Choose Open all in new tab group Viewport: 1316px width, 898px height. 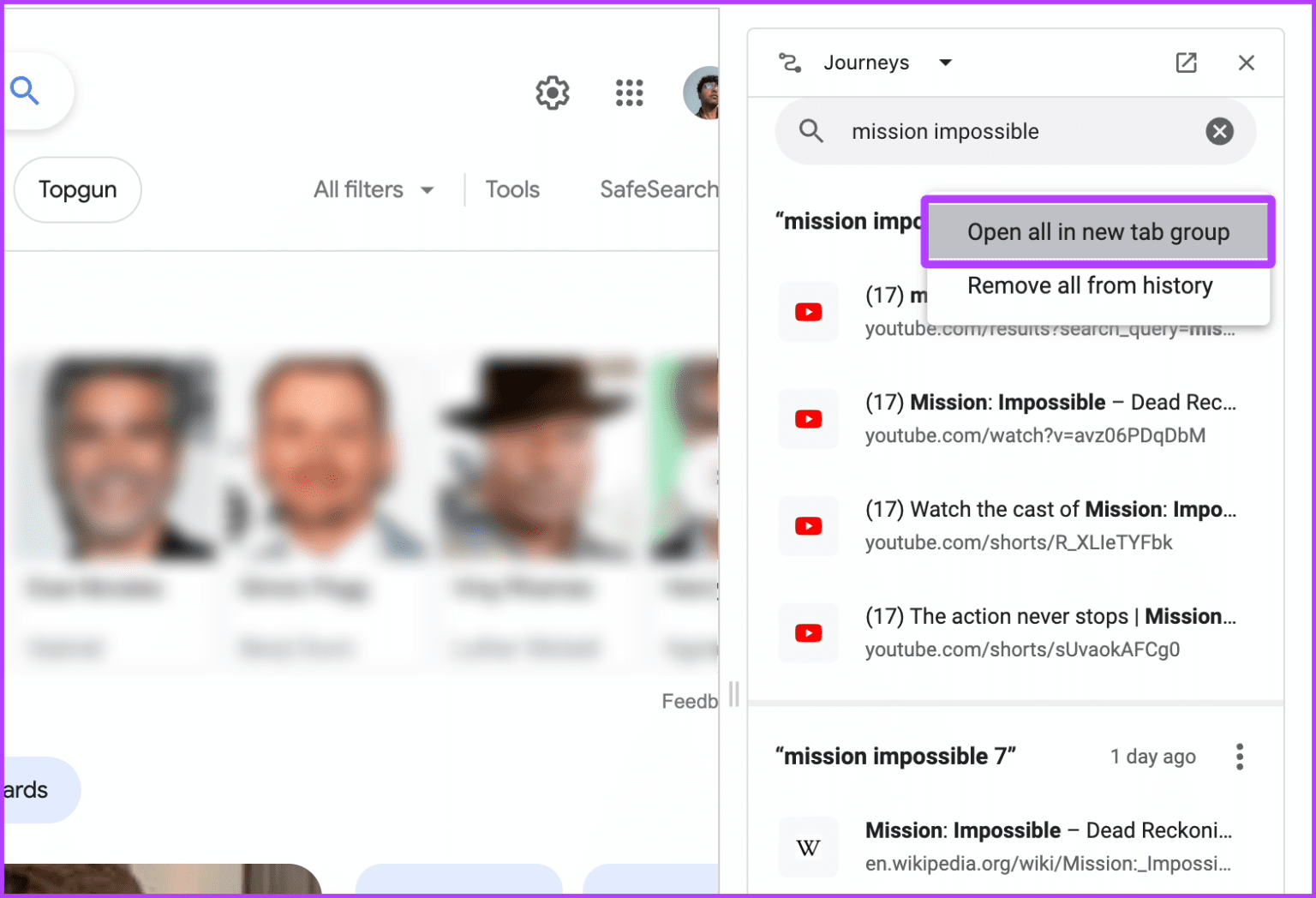pos(1098,232)
